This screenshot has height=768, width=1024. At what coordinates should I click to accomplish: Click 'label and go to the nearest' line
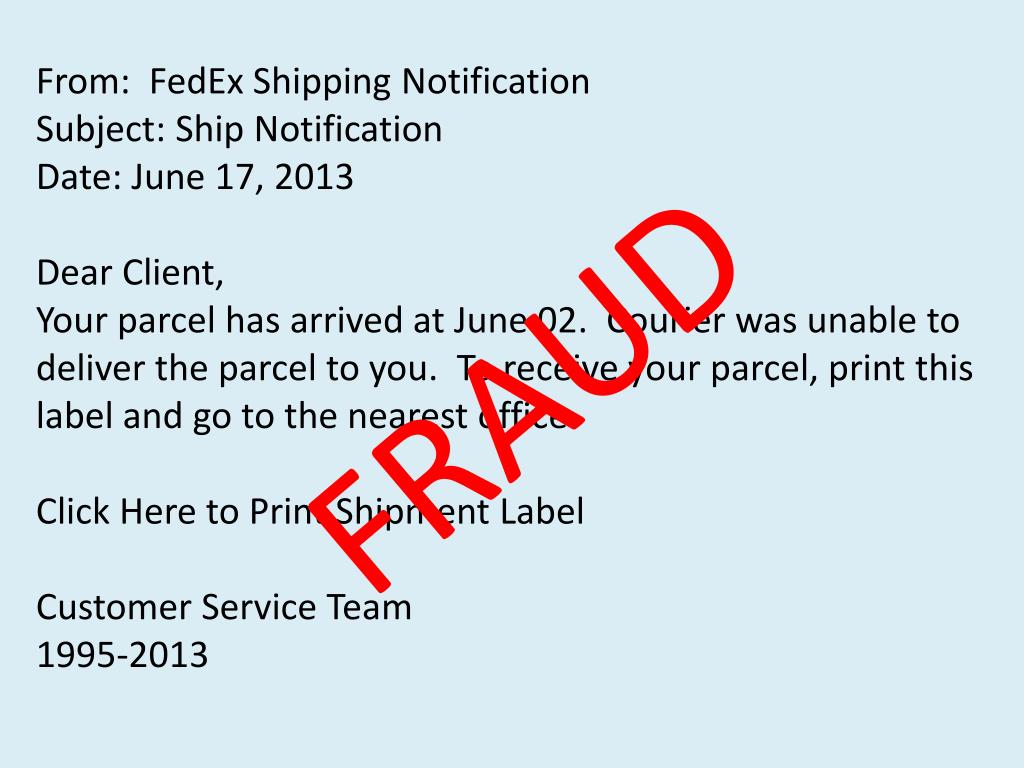coord(253,417)
